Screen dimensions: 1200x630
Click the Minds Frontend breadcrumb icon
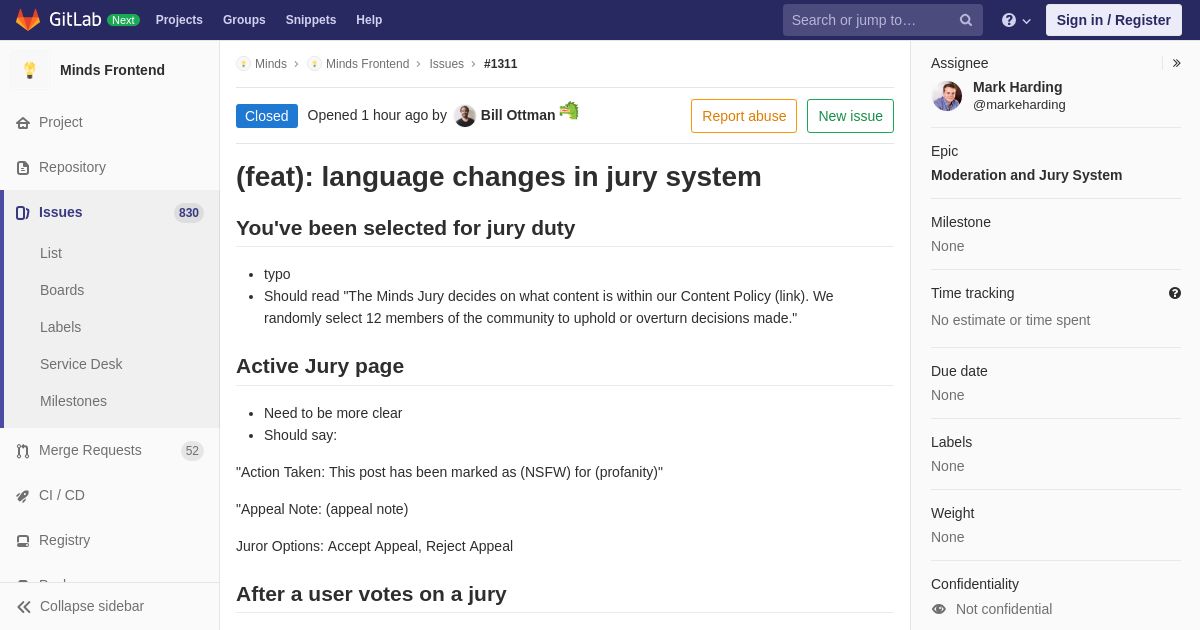314,64
